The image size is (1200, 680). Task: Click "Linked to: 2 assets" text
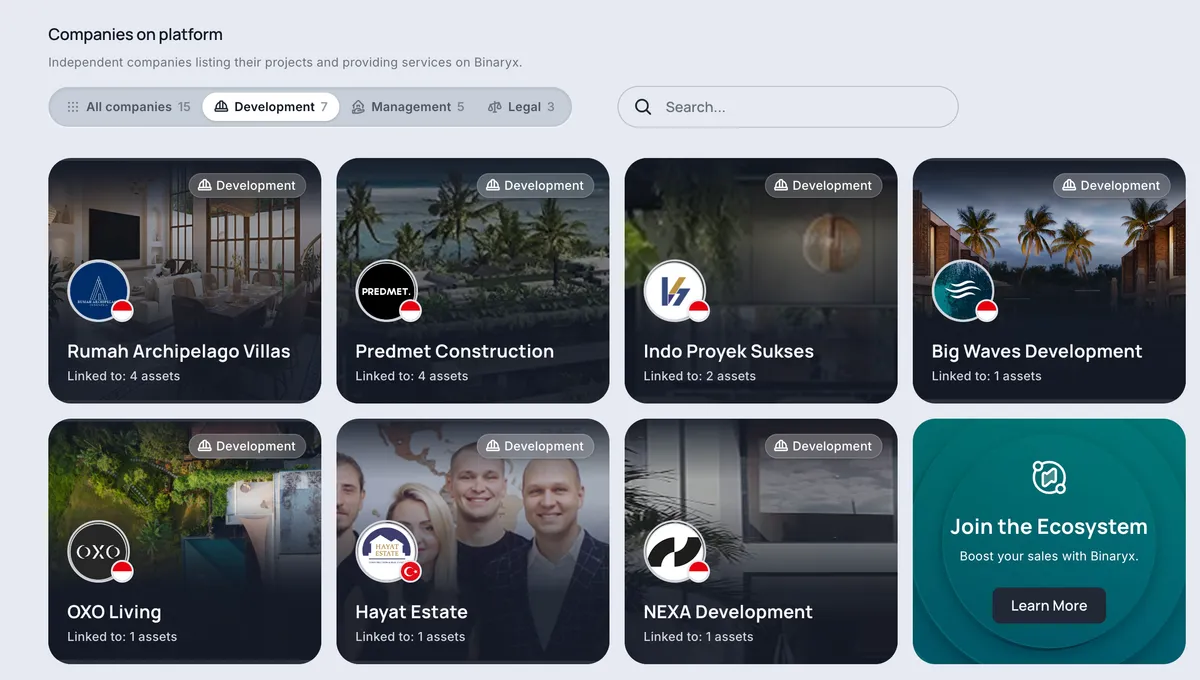tap(700, 376)
